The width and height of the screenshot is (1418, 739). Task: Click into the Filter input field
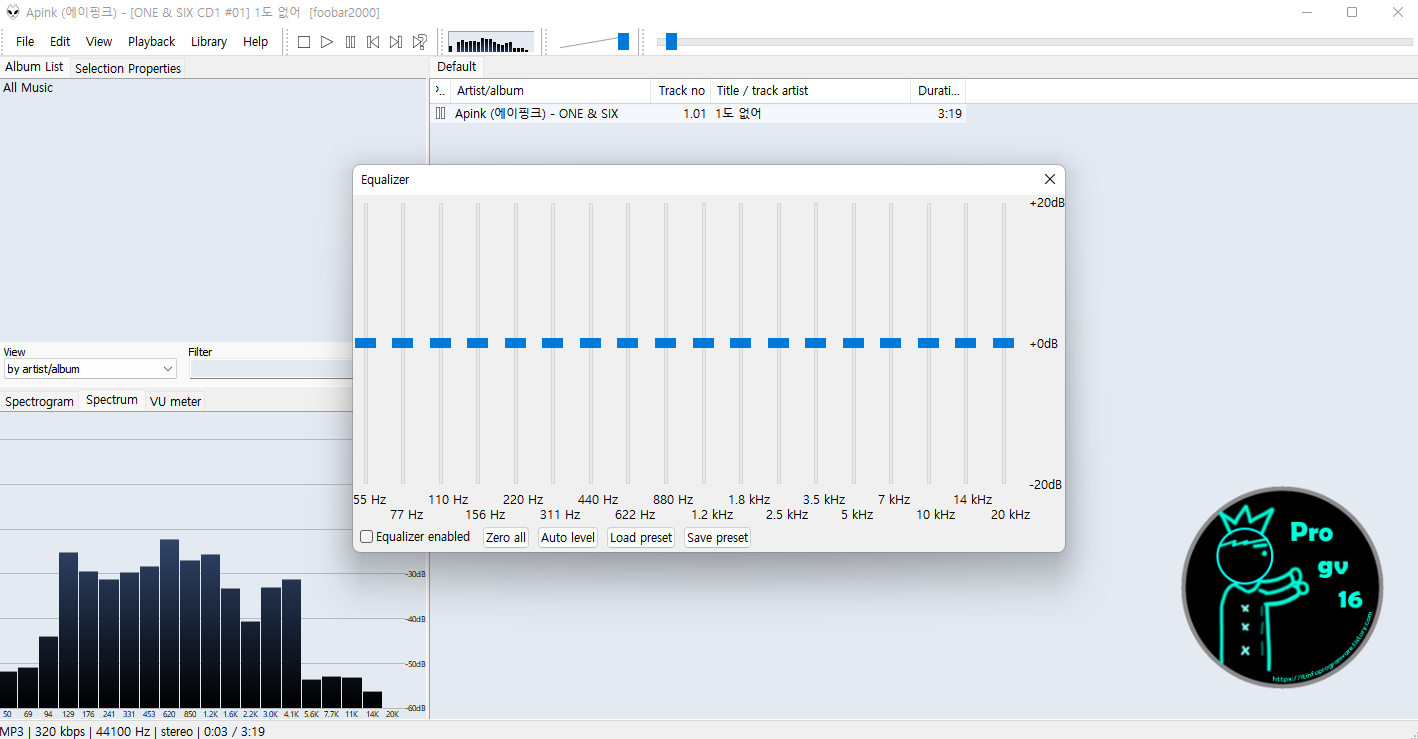tap(270, 369)
